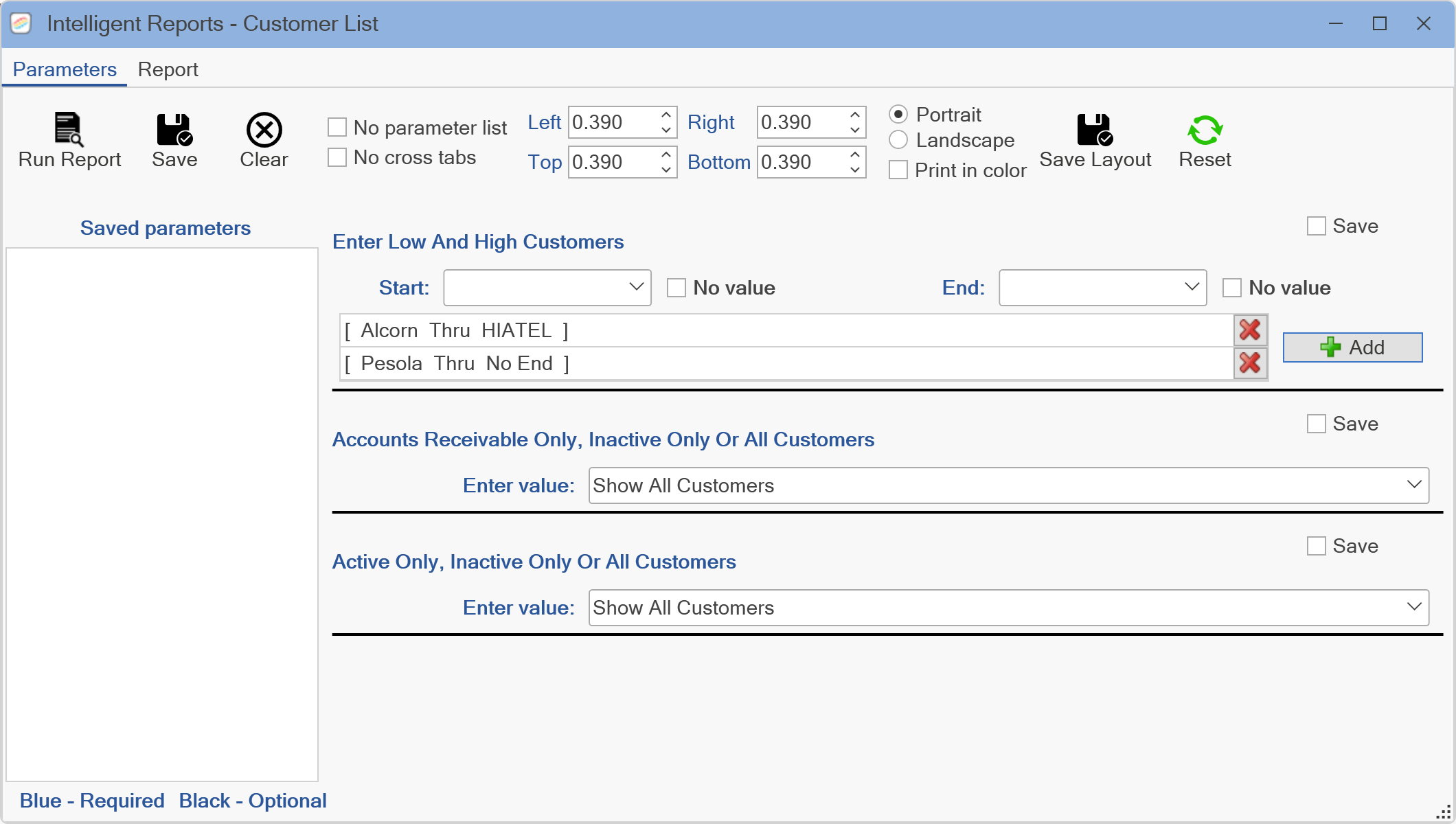This screenshot has height=824, width=1456.
Task: Click the Save Layout icon
Action: (1095, 130)
